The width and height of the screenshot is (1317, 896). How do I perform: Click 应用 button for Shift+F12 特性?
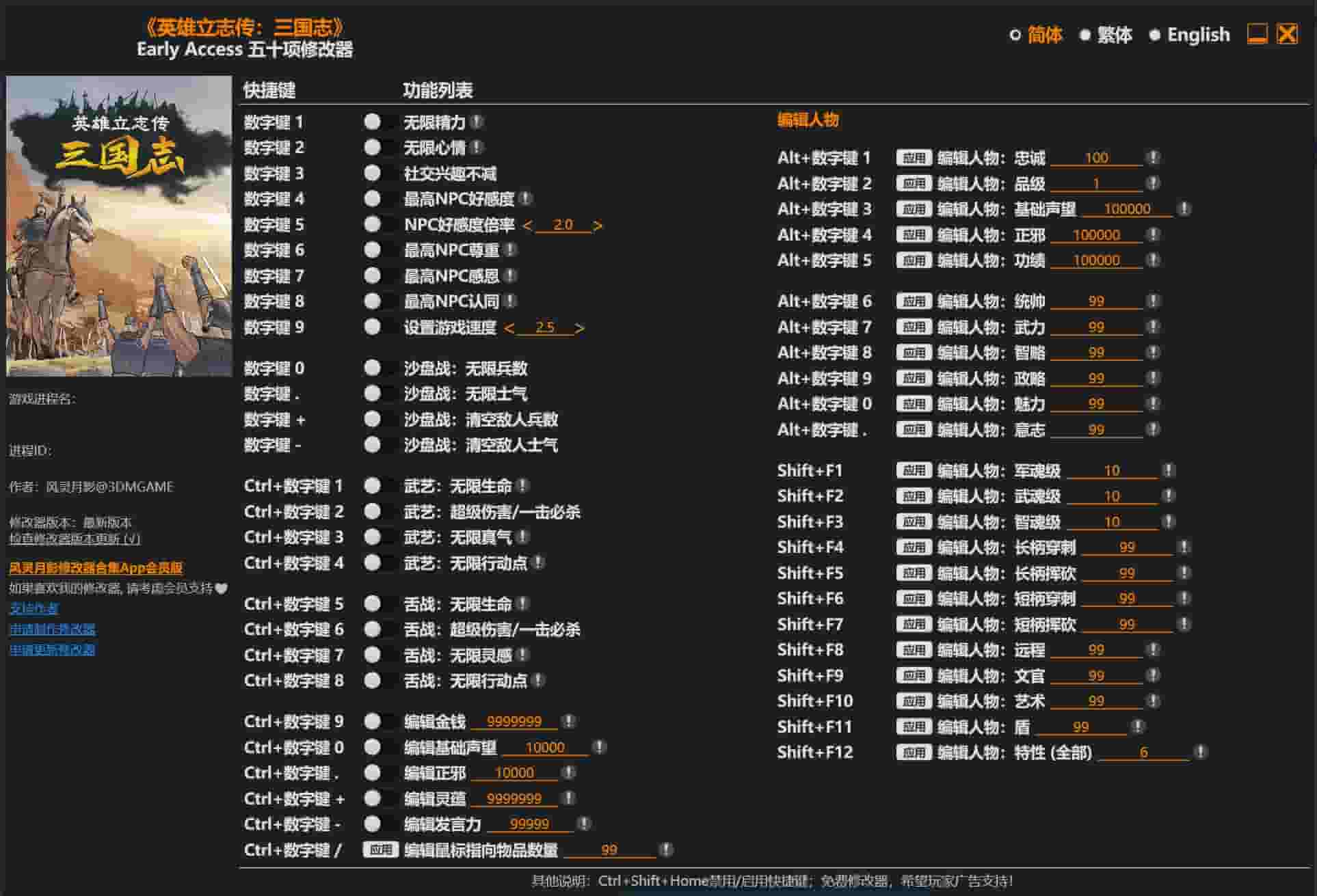pos(916,751)
